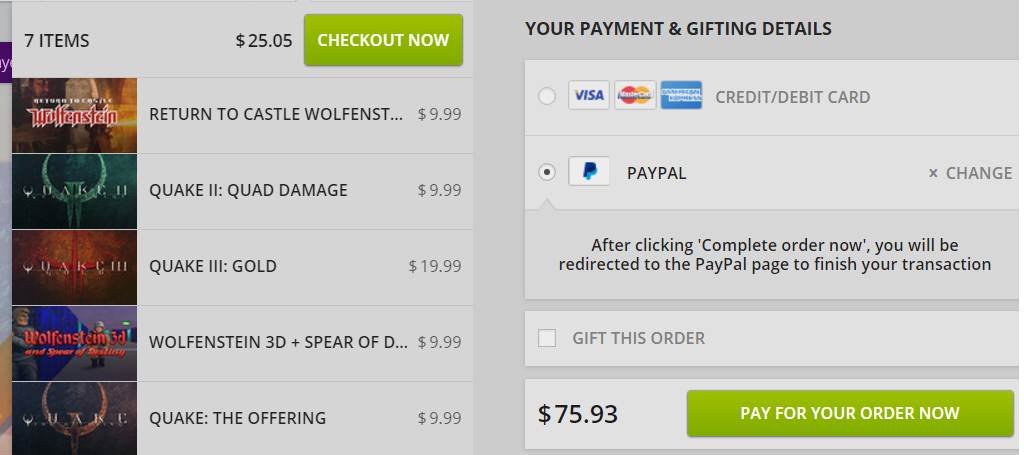Open Return to Castle Wolfenstein thumbnail
1024x455 pixels.
point(74,116)
